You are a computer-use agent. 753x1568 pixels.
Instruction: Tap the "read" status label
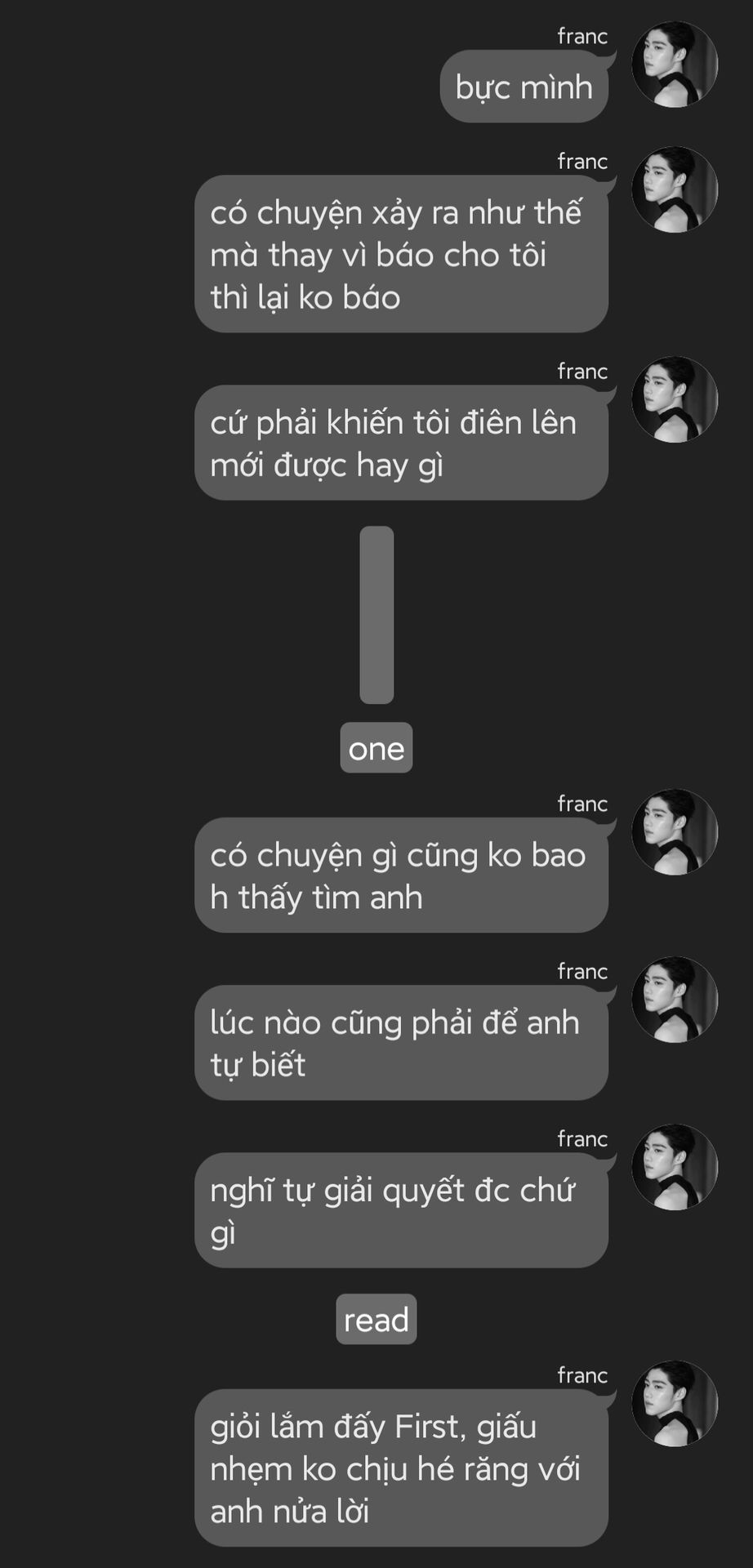click(x=376, y=1319)
